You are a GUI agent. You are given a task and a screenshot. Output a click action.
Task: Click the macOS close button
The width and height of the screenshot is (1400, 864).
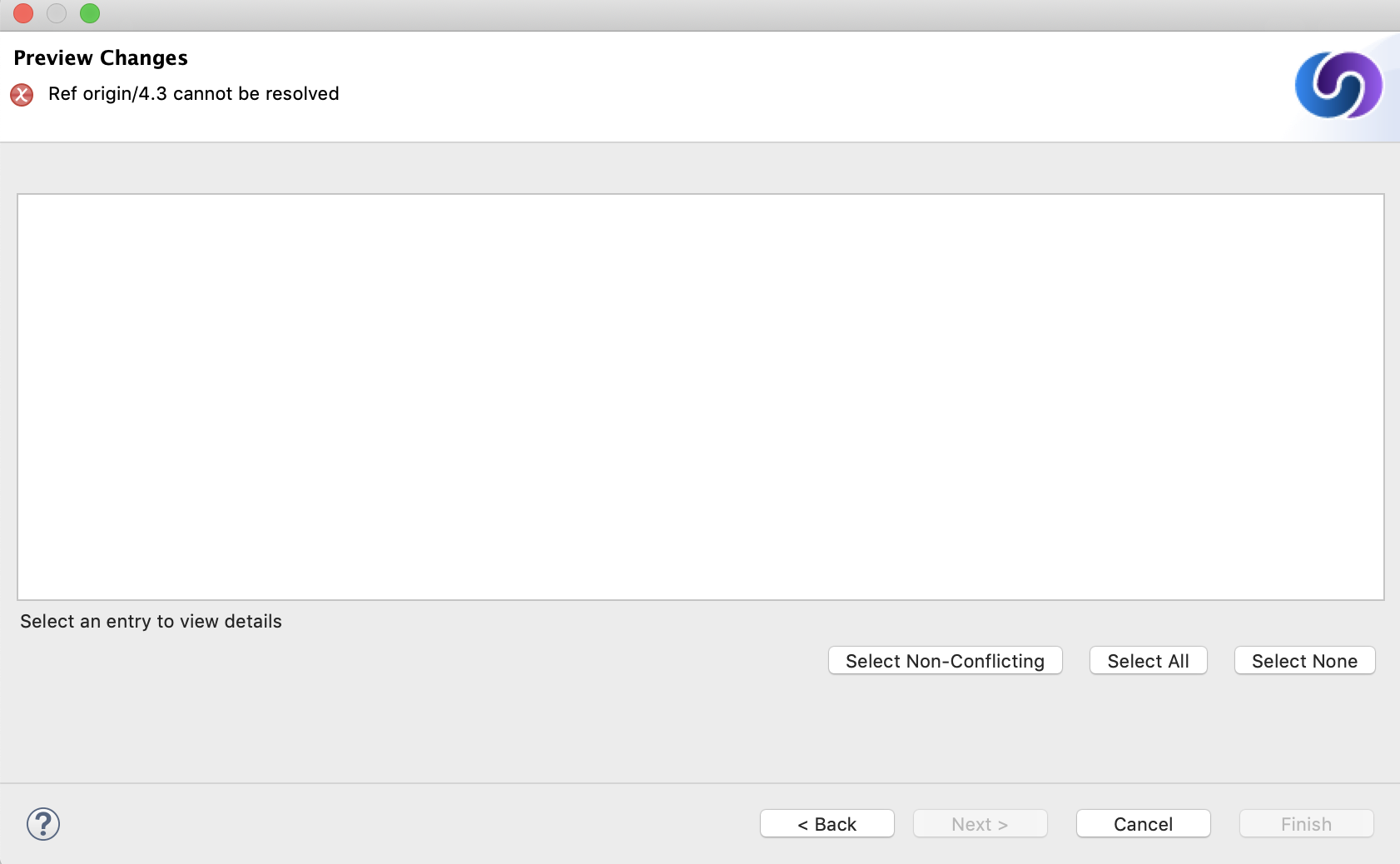coord(22,13)
